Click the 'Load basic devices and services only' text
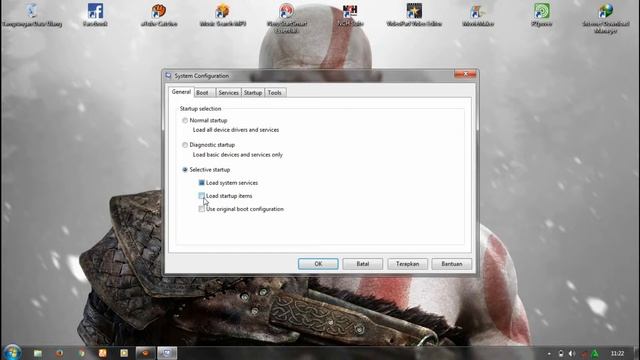Image resolution: width=640 pixels, height=360 pixels. click(238, 155)
